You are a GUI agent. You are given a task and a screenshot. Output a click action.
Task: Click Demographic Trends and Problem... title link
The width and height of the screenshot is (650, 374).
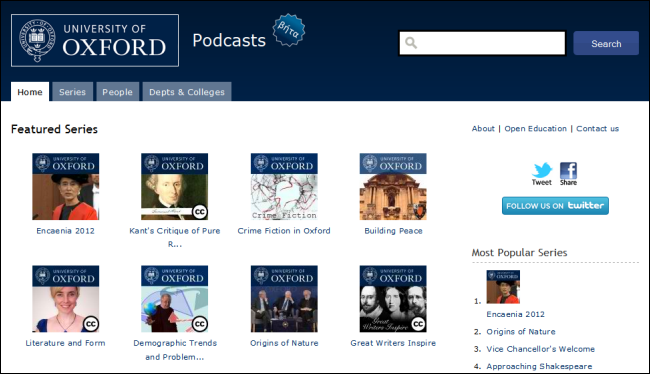(175, 350)
